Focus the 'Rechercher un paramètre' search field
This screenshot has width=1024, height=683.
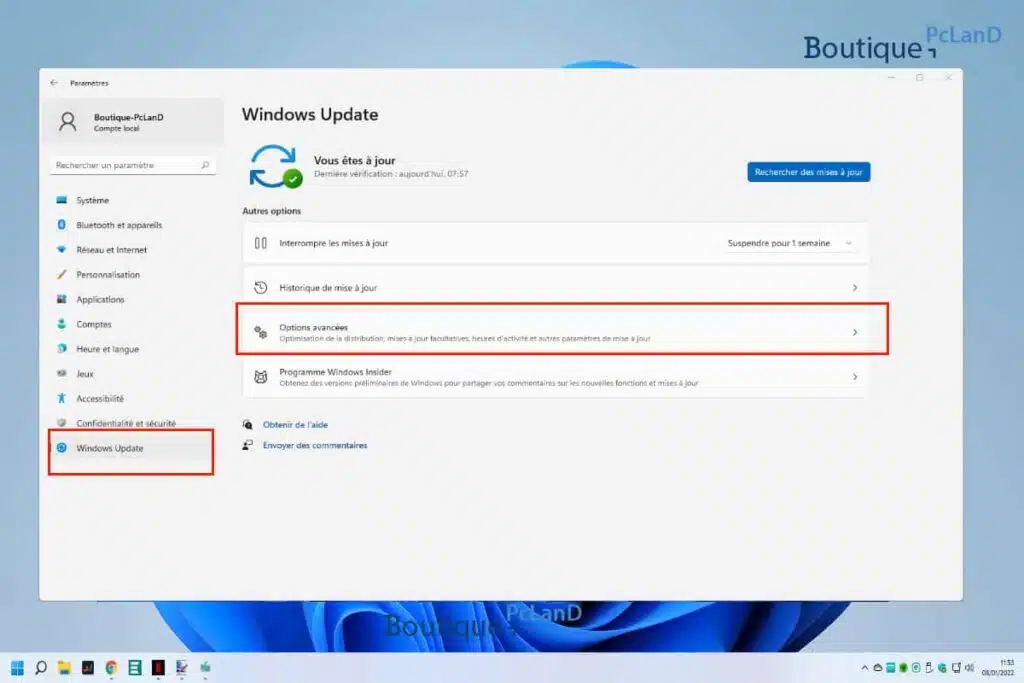(133, 165)
